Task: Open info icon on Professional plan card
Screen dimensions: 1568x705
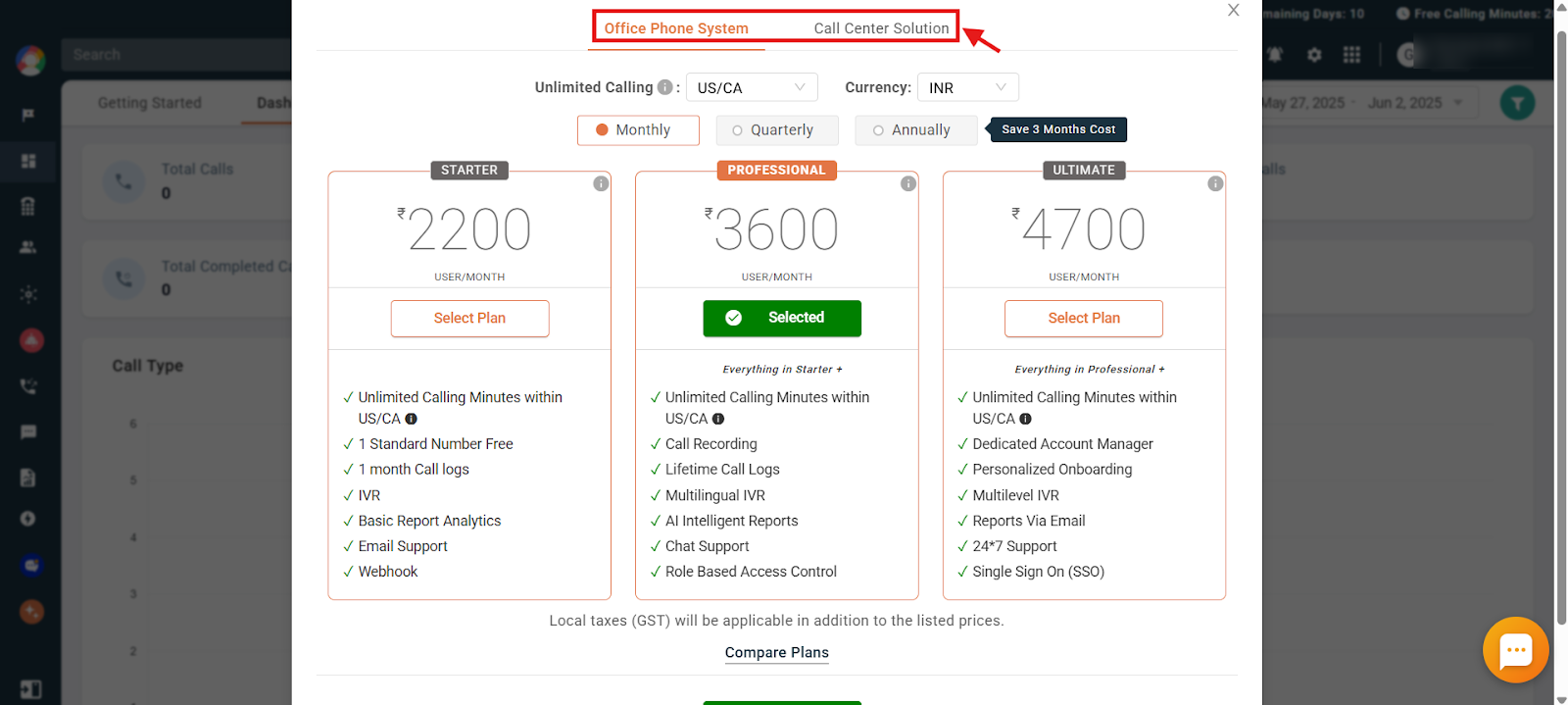Action: pyautogui.click(x=908, y=183)
